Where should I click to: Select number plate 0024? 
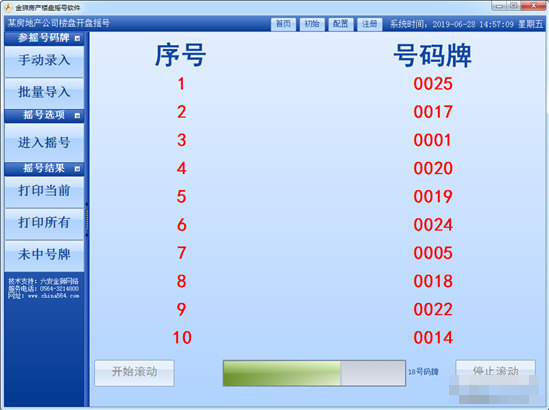[433, 225]
